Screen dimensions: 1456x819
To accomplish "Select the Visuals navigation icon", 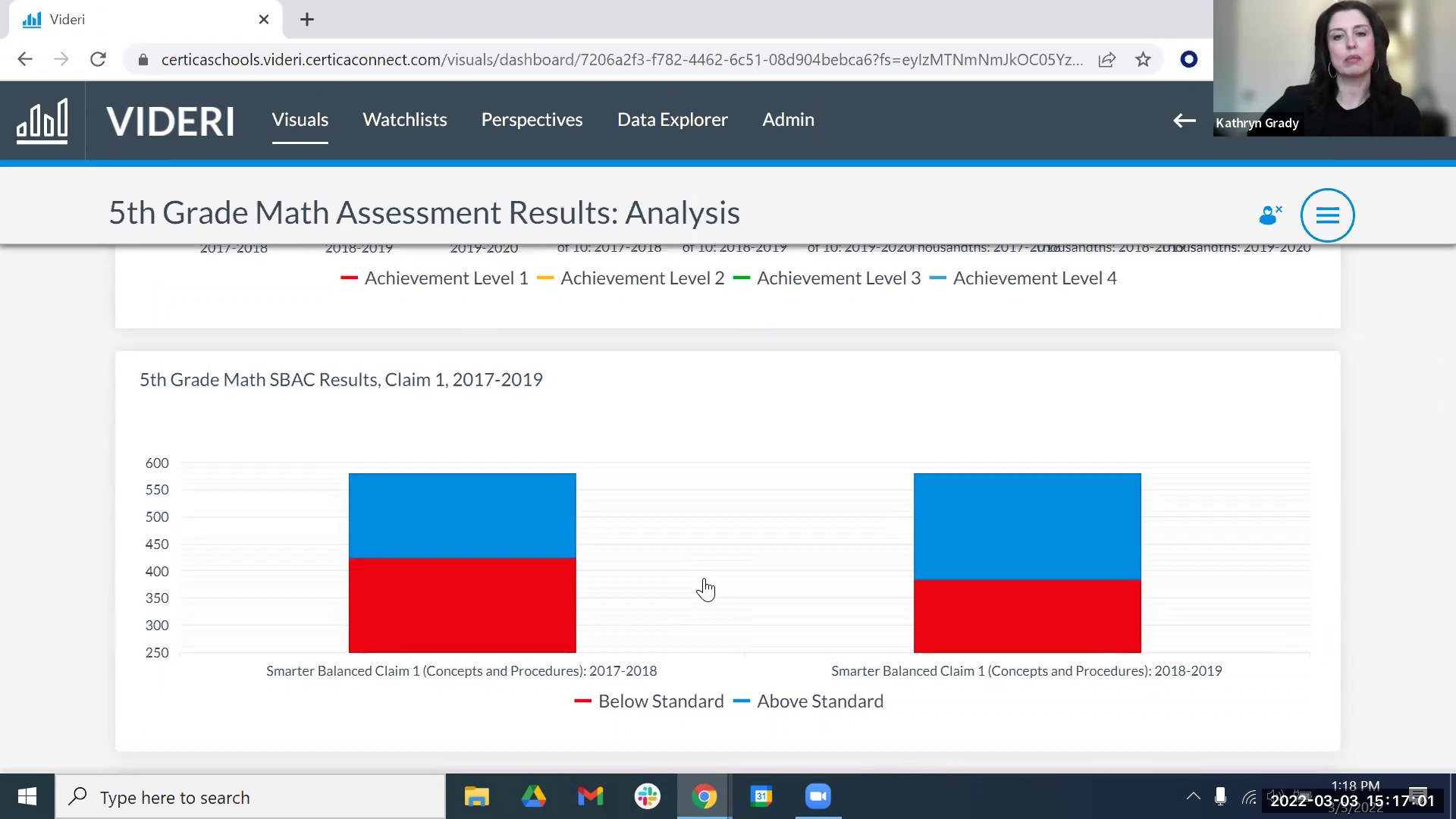I will (x=300, y=120).
